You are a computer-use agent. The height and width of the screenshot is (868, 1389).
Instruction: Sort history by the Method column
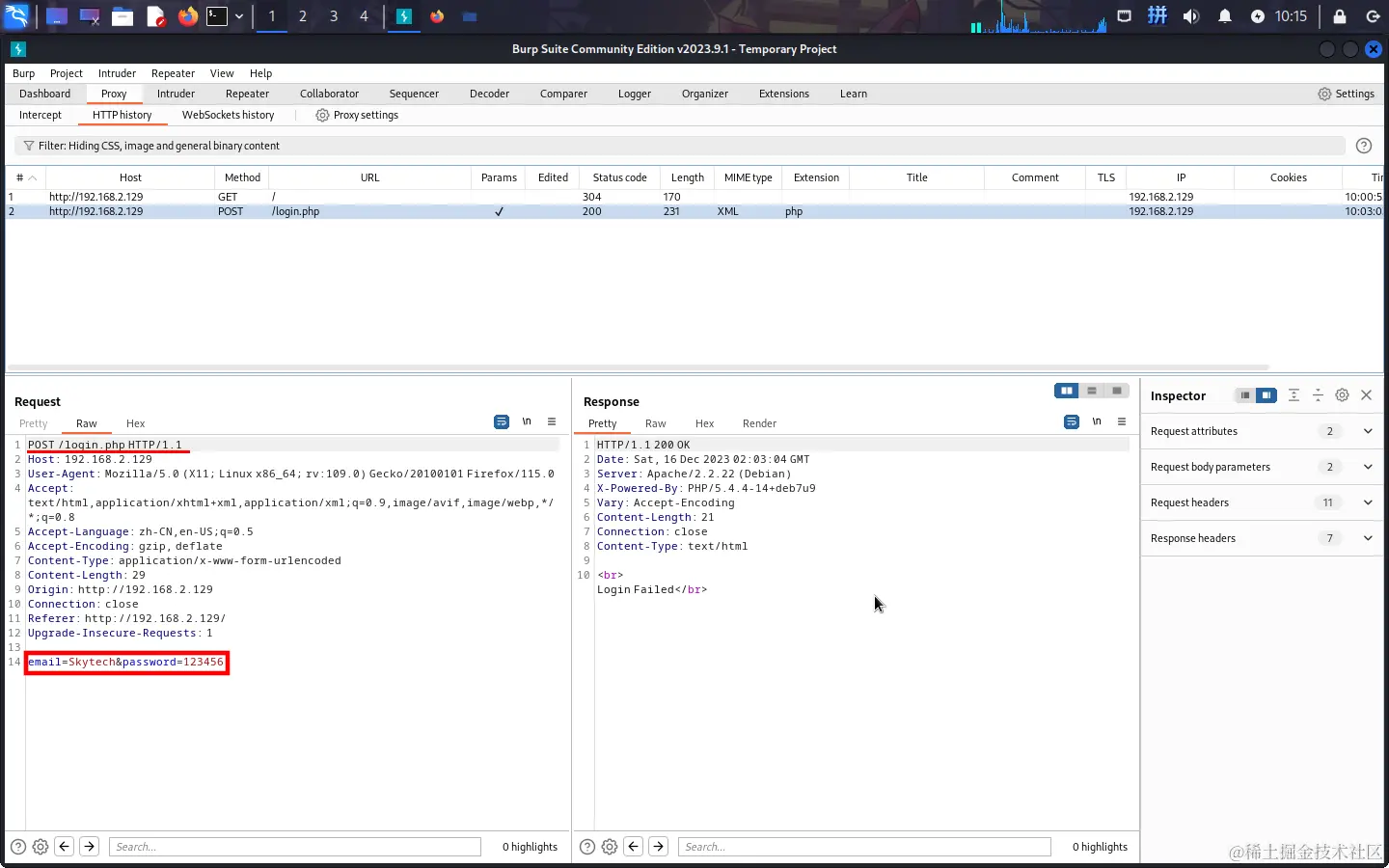point(242,177)
